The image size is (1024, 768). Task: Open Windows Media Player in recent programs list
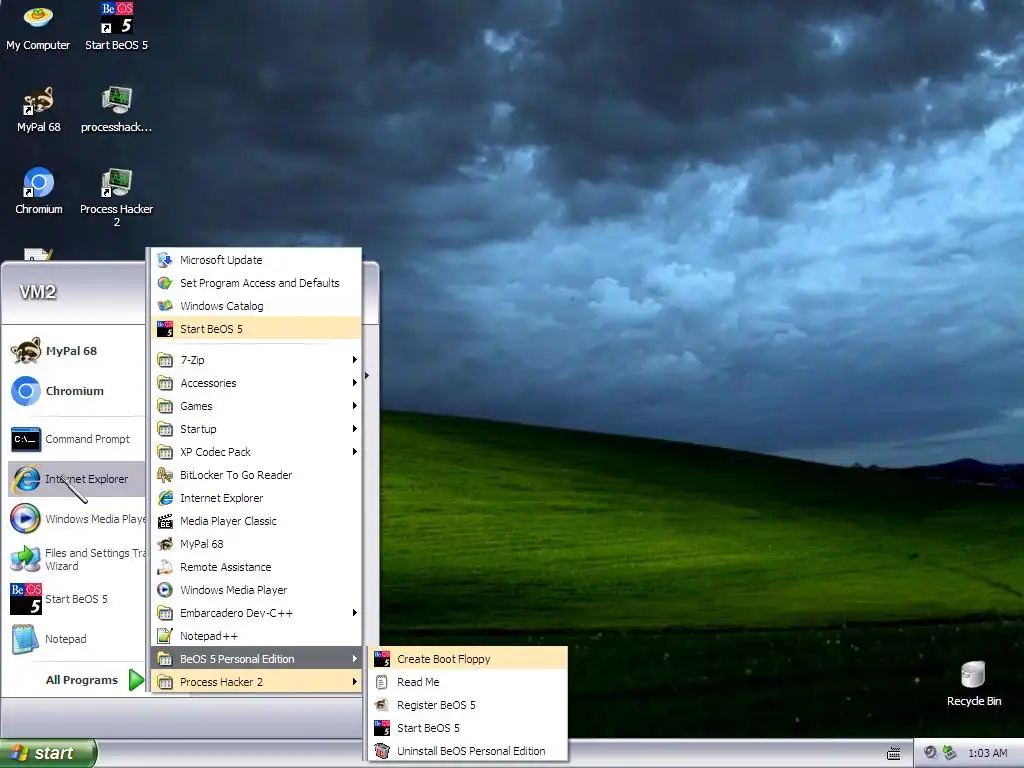tap(76, 519)
